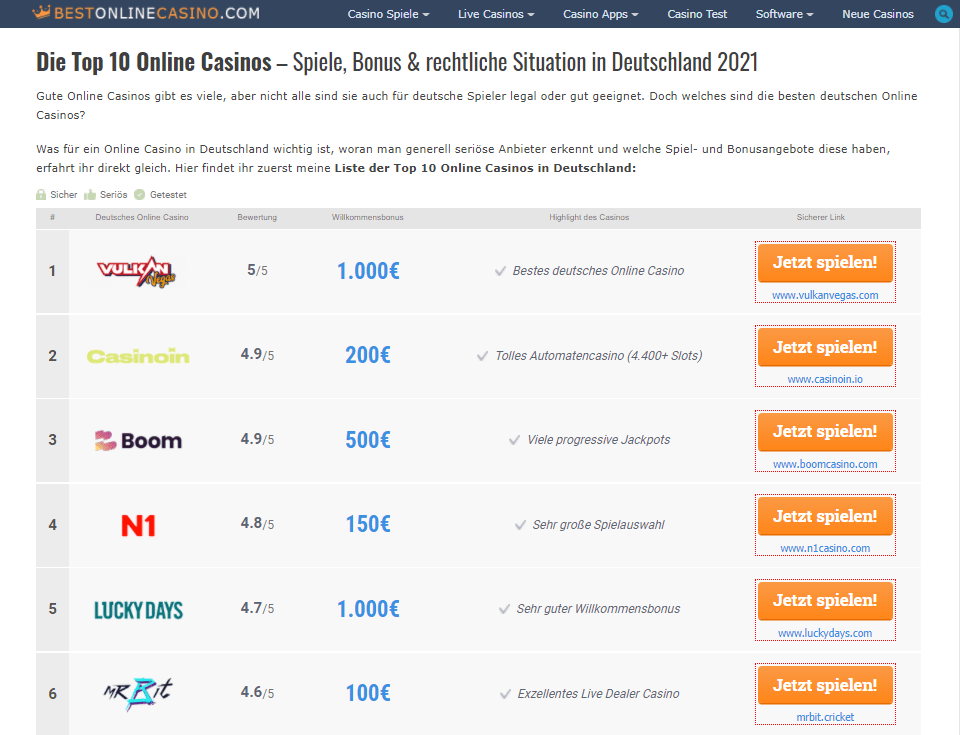960x735 pixels.
Task: Click checkmark beside Sehr guter Willkommensbonus
Action: 504,609
